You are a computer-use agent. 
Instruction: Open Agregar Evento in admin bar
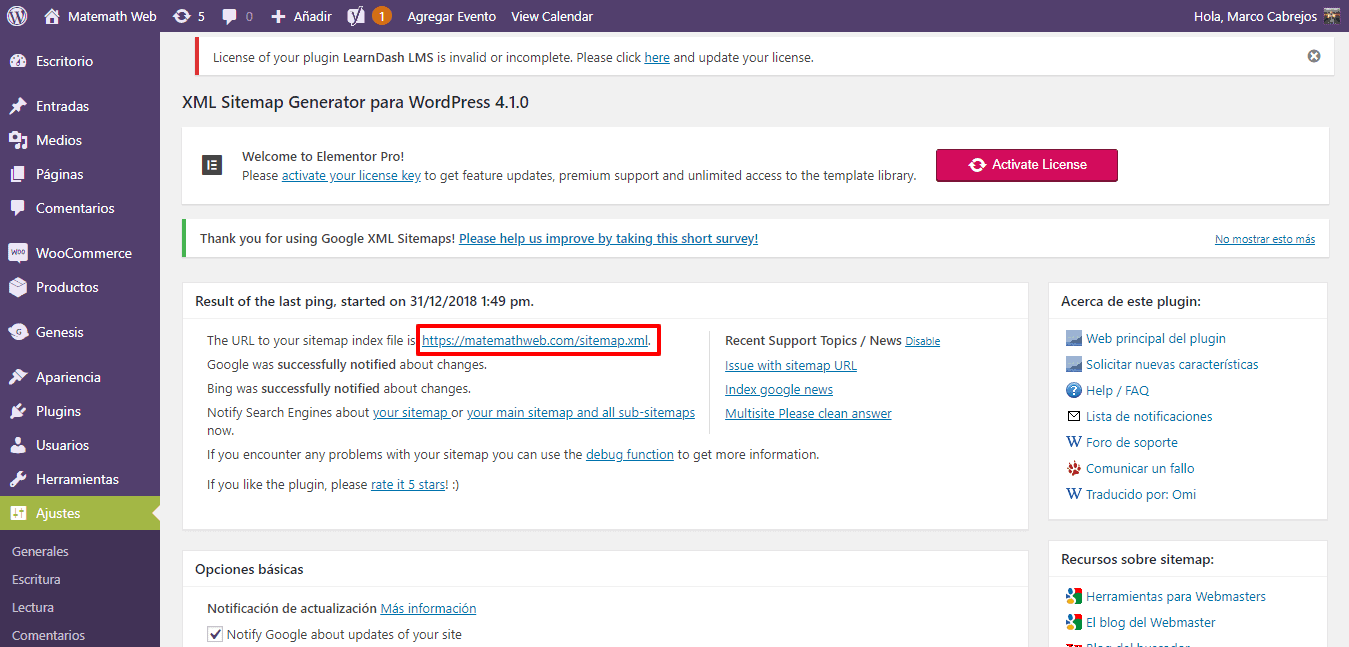pos(452,16)
